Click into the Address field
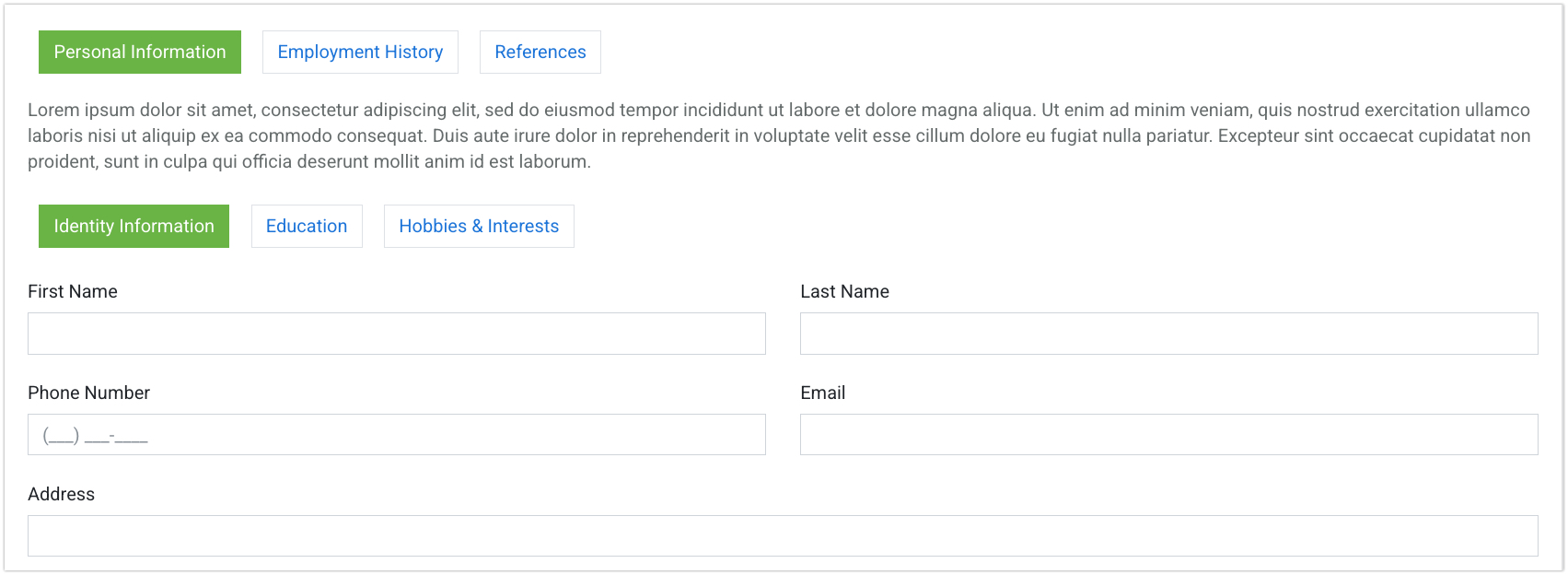 (x=783, y=536)
